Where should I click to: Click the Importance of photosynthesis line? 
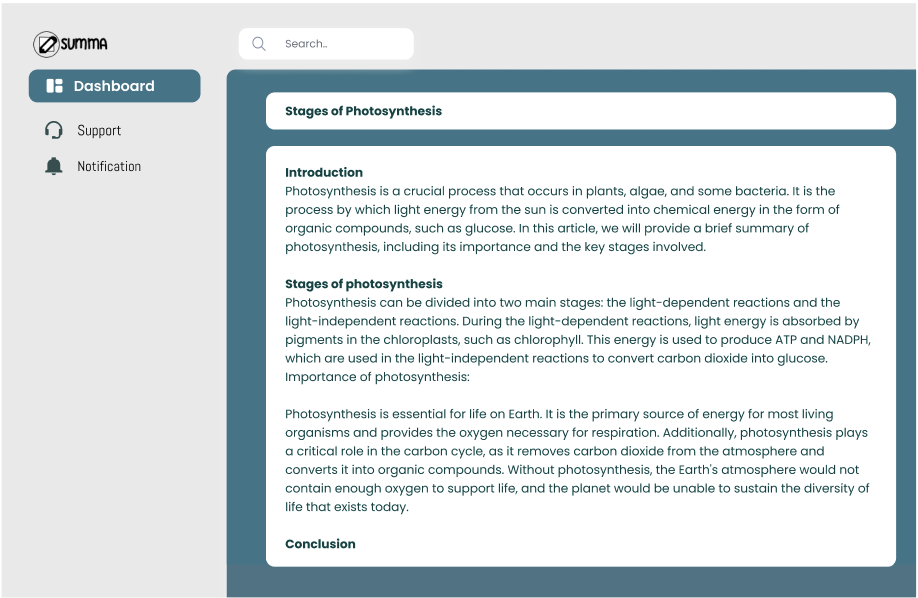377,377
